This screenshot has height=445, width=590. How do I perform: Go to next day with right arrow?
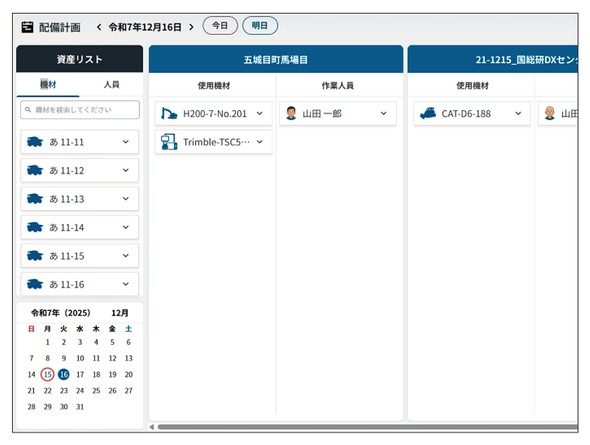192,27
